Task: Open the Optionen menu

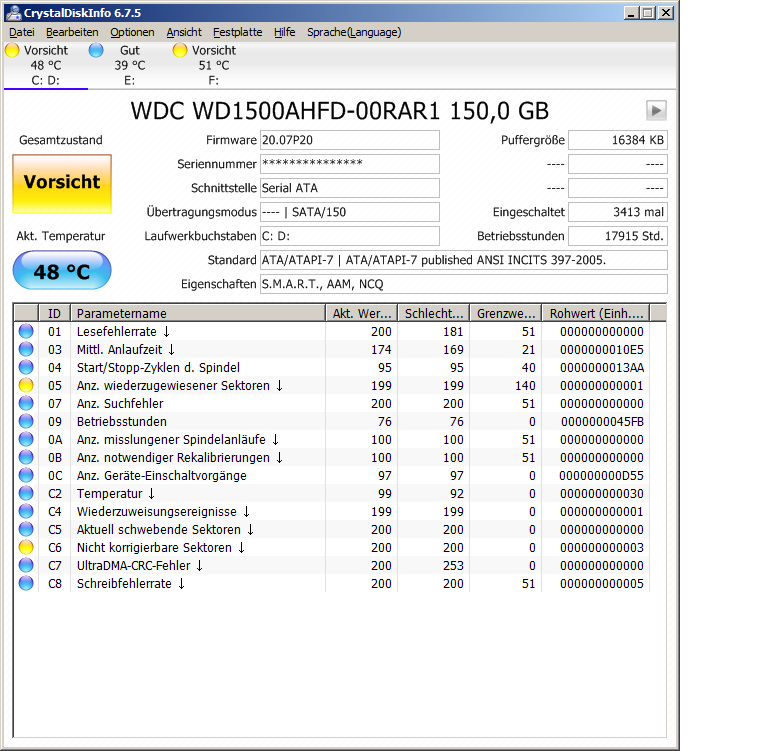Action: (132, 32)
